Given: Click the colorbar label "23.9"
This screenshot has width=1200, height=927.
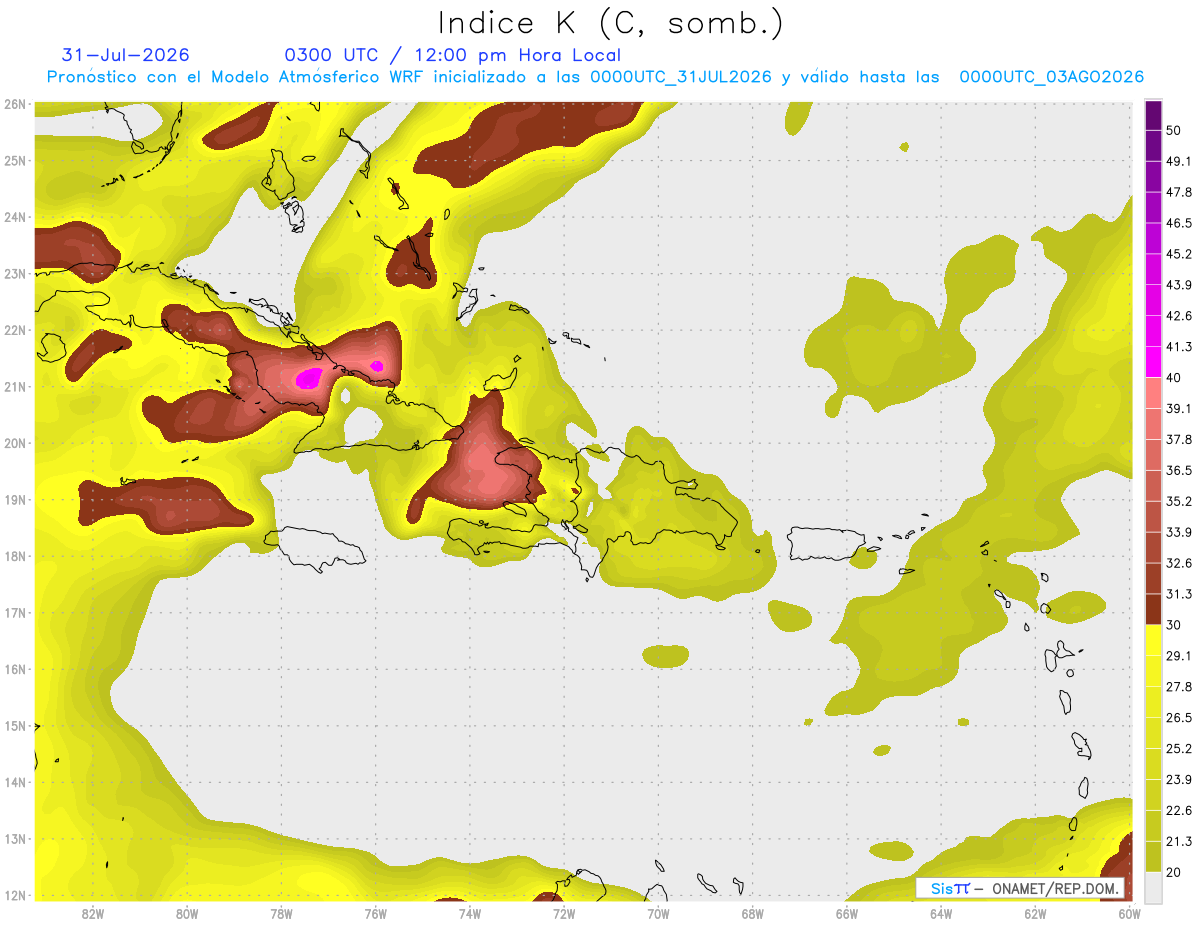Looking at the screenshot, I should (x=1178, y=779).
